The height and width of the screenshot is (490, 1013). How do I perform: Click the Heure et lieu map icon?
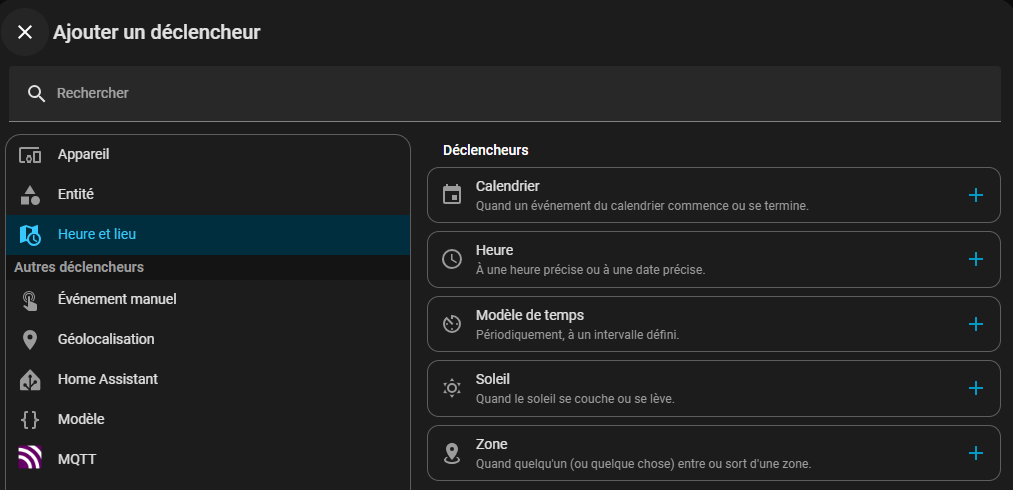pyautogui.click(x=30, y=235)
